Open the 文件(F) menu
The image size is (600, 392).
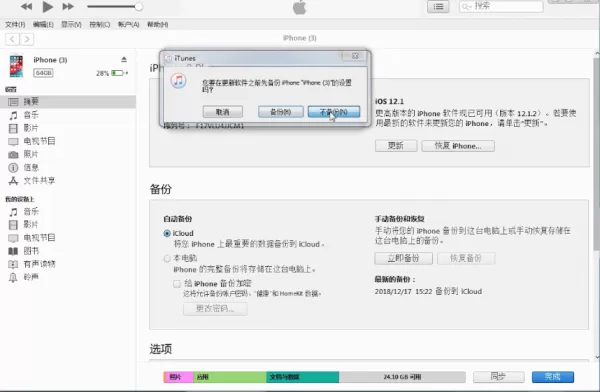pyautogui.click(x=15, y=24)
